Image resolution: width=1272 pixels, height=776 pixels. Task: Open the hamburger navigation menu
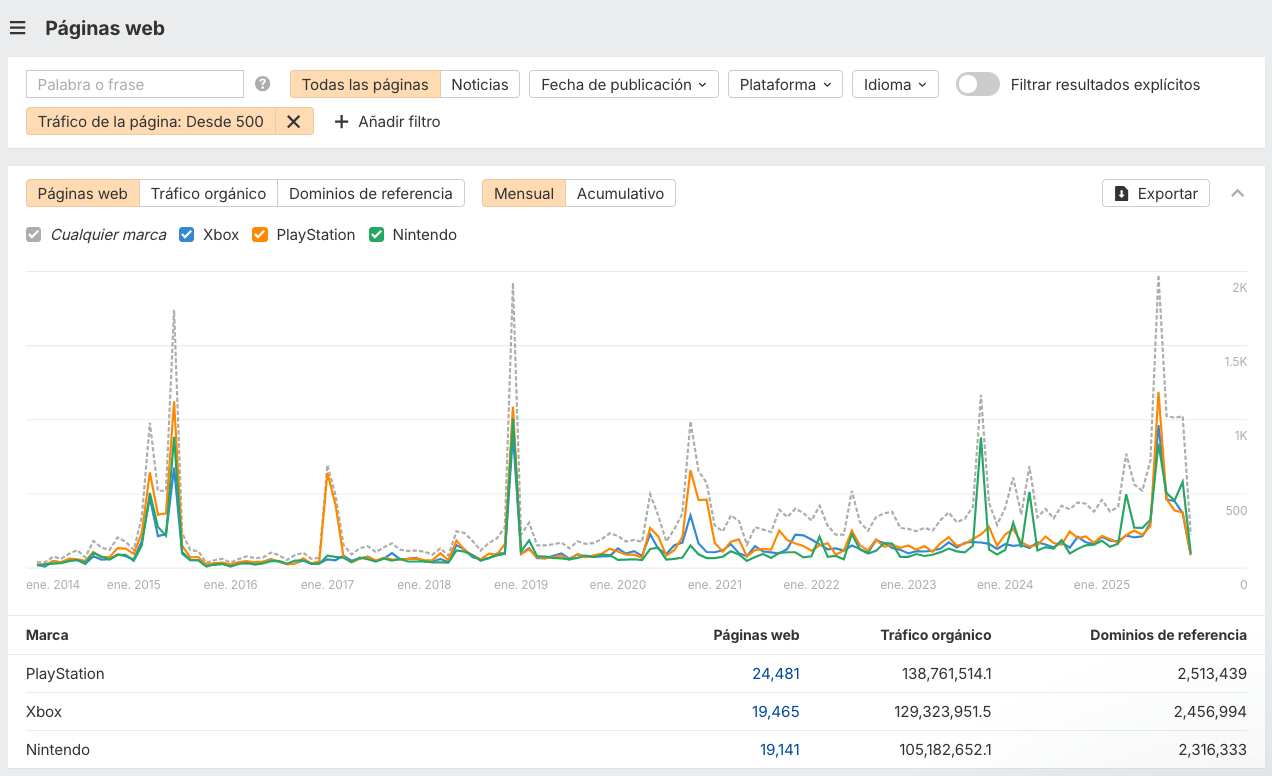17,28
